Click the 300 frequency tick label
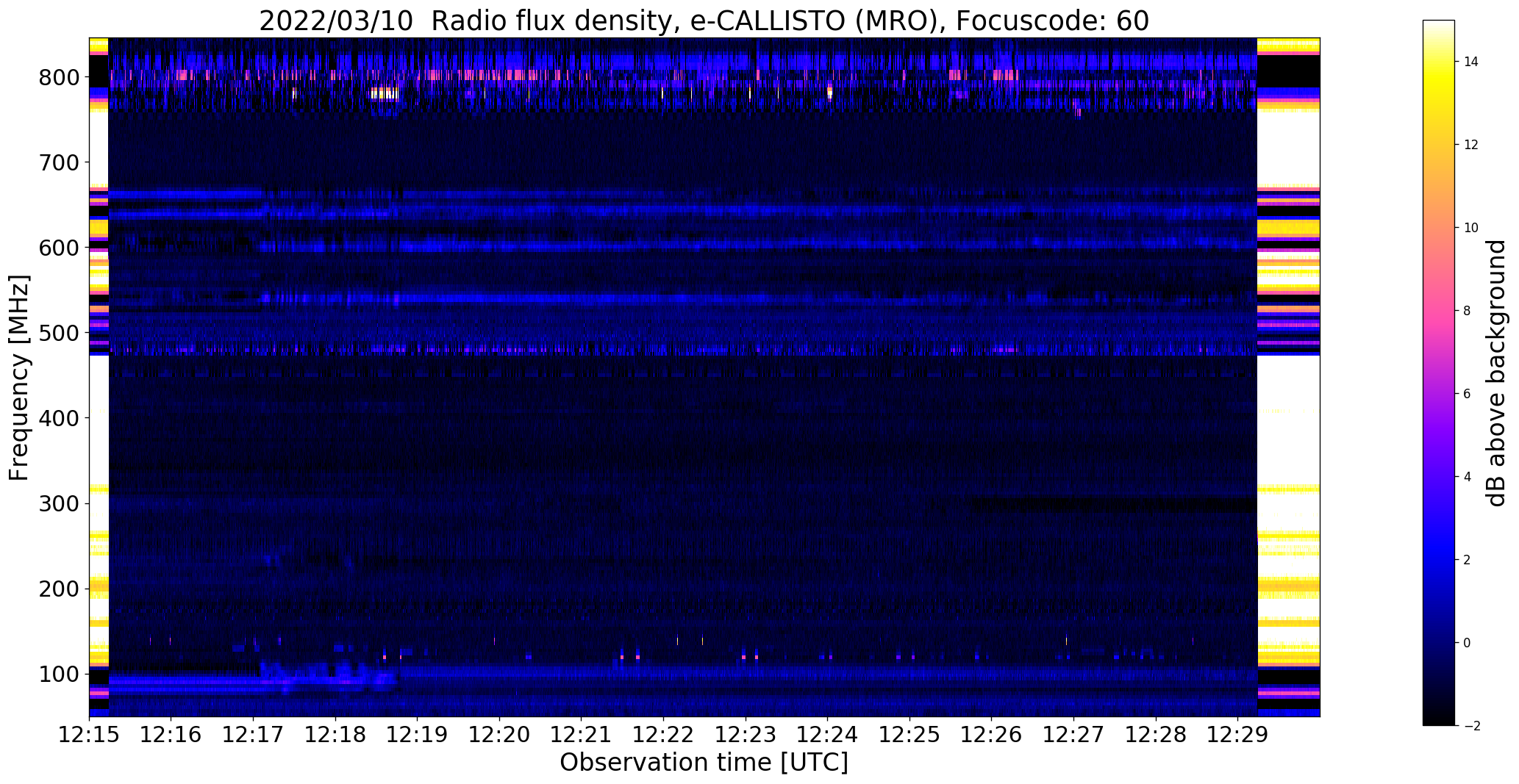The width and height of the screenshot is (1519, 784). click(x=59, y=503)
